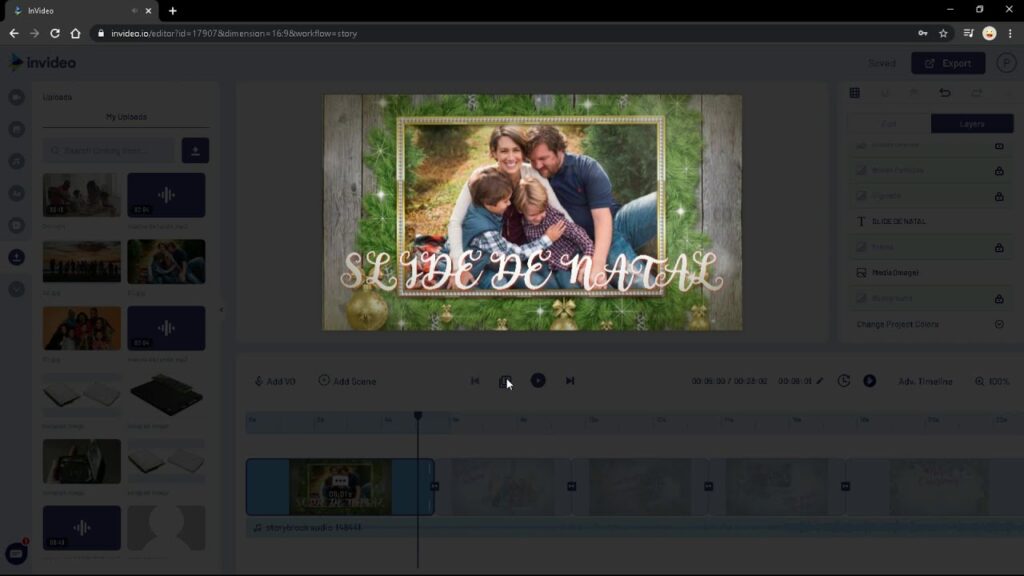The width and height of the screenshot is (1024, 576).
Task: Click the upload file button next to search
Action: click(x=195, y=151)
